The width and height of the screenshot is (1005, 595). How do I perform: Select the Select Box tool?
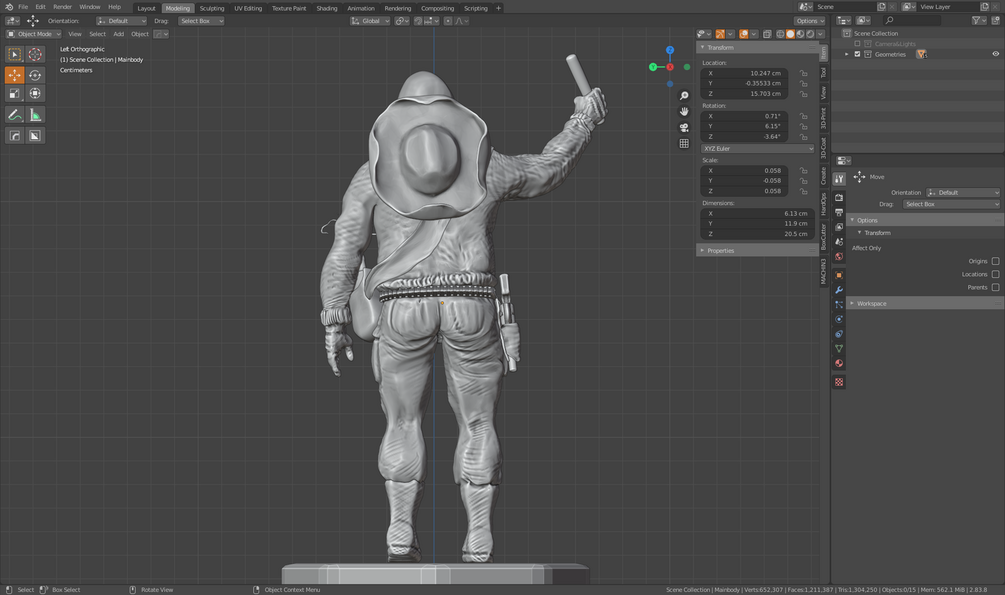(14, 54)
